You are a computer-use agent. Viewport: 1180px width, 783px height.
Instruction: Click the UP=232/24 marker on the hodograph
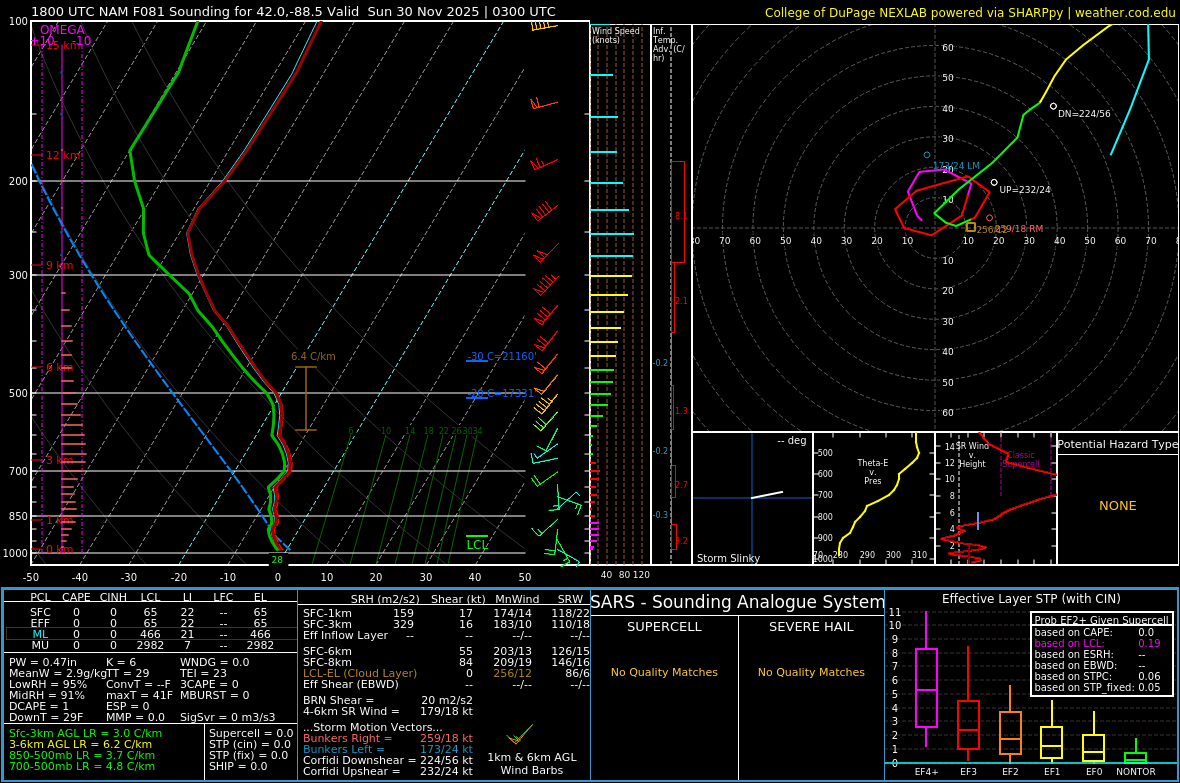point(994,182)
